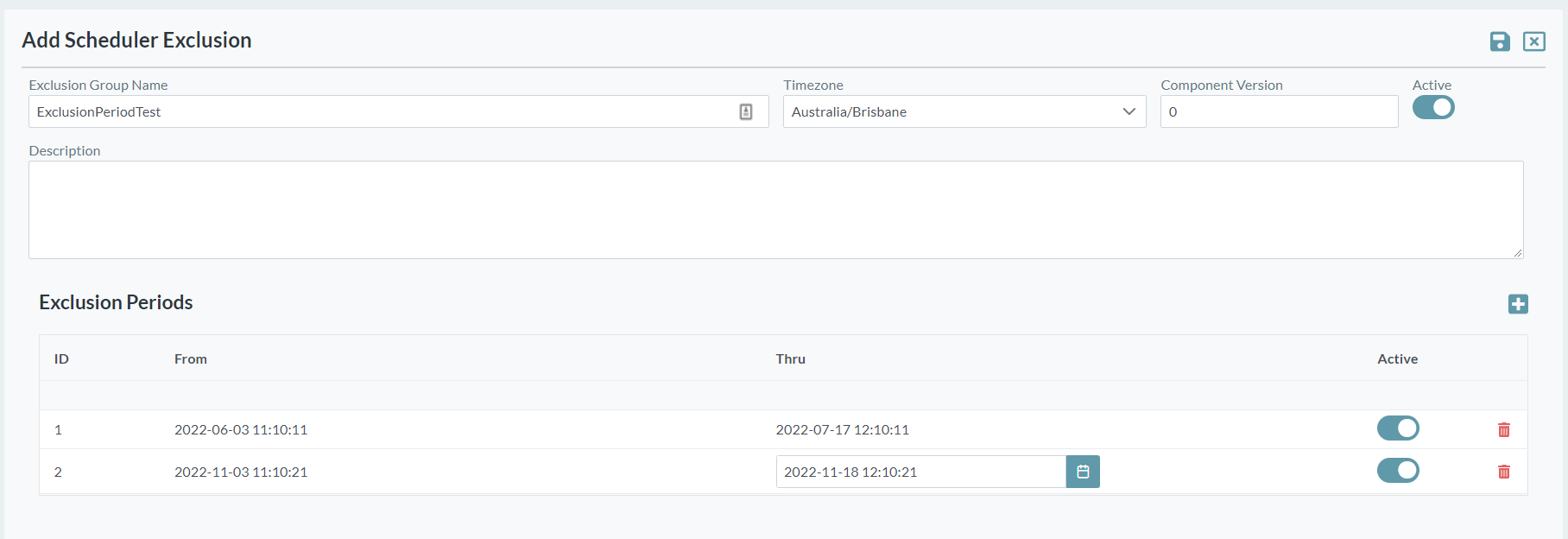The image size is (1568, 539).
Task: Toggle Active switch for period 1
Action: coord(1398,428)
